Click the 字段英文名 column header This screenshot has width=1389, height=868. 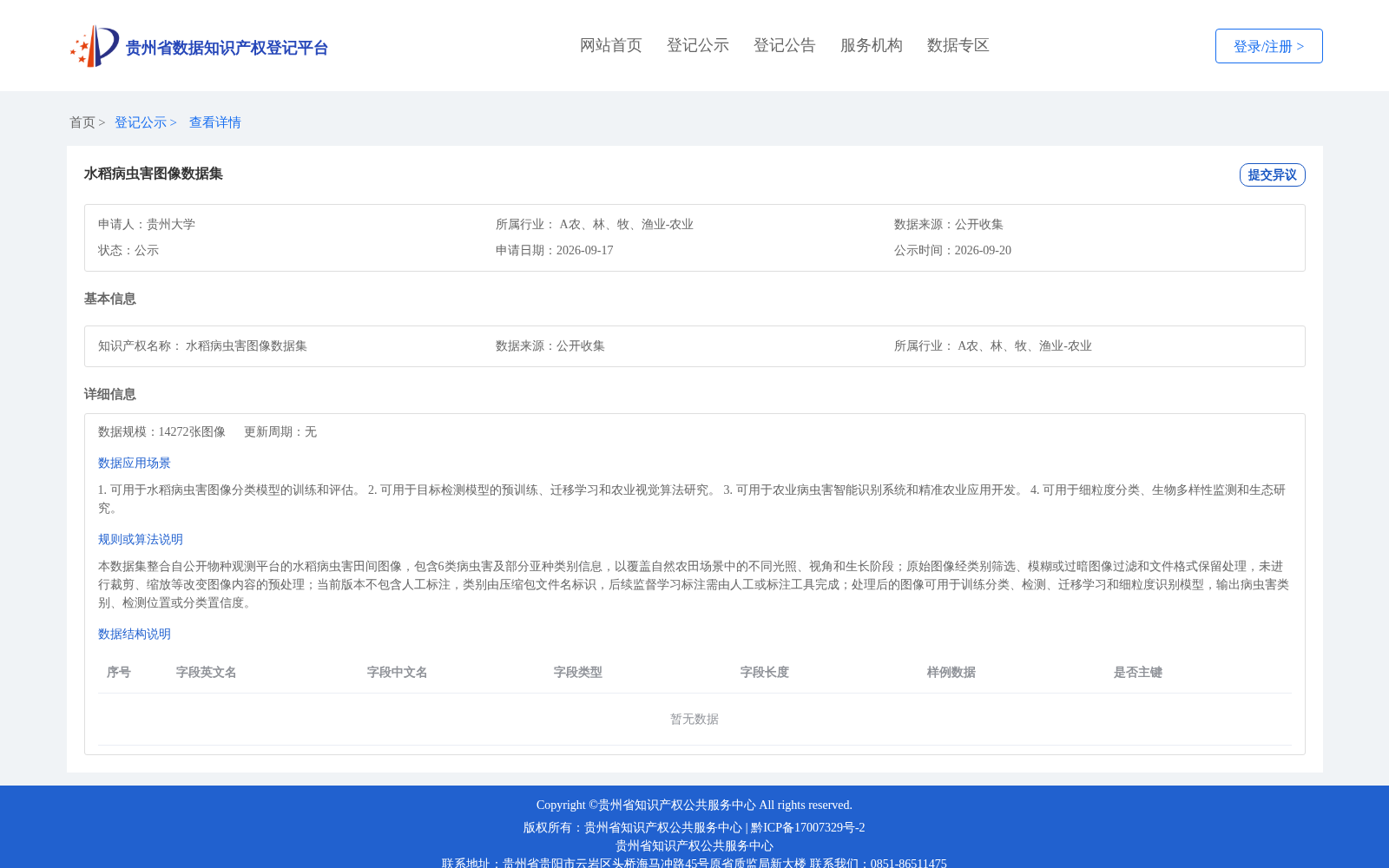pos(207,673)
